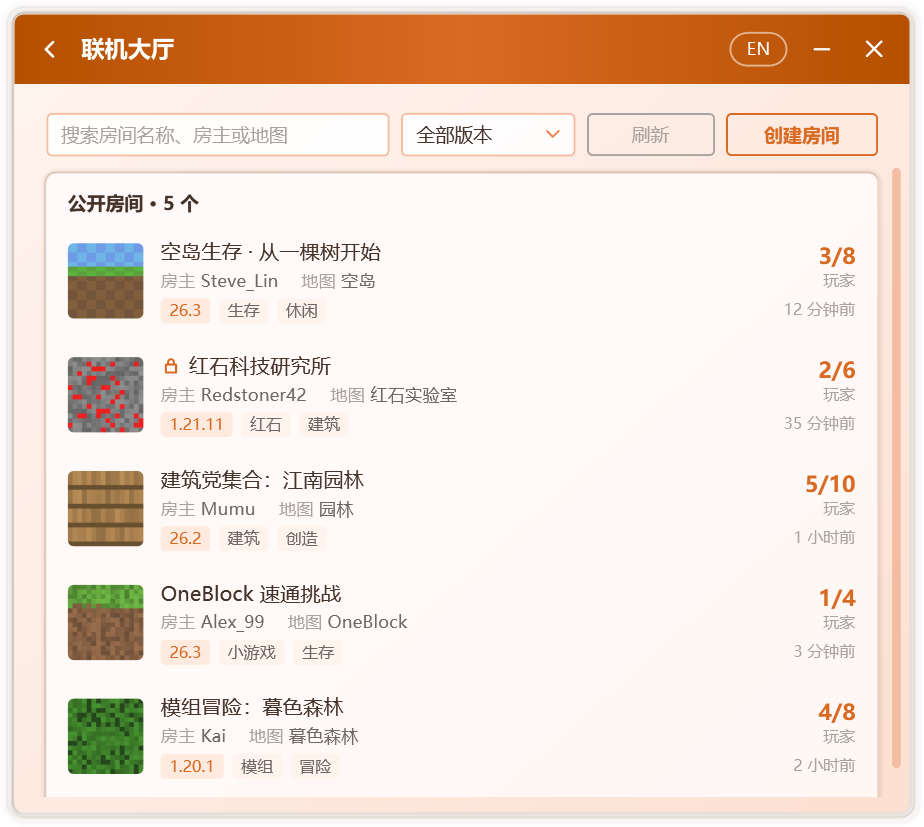This screenshot has height=827, width=924.
Task: Click the 建筑 tag on 江南园林 room
Action: coord(243,538)
